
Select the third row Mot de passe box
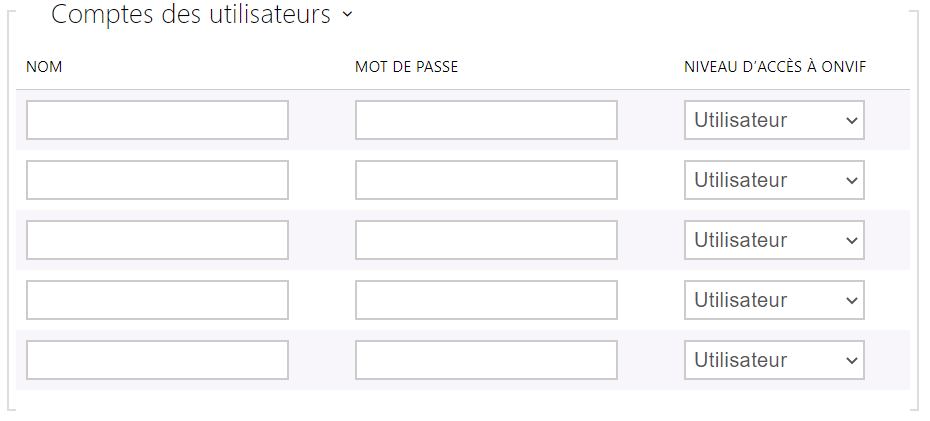coord(486,240)
